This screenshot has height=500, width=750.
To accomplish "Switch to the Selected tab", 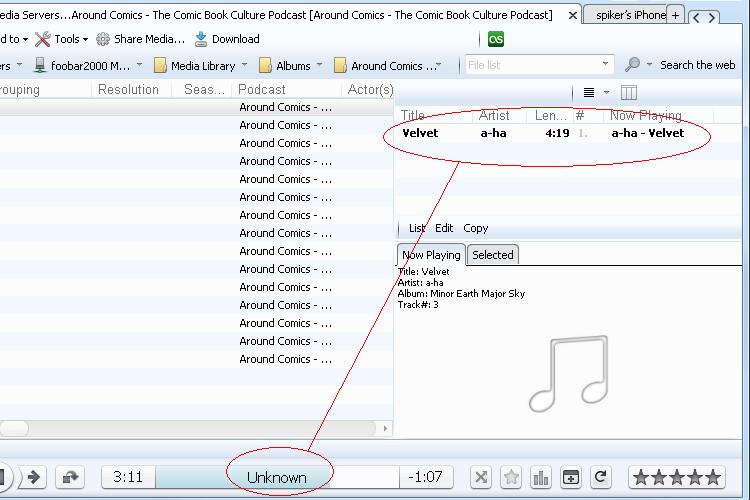I will 492,255.
